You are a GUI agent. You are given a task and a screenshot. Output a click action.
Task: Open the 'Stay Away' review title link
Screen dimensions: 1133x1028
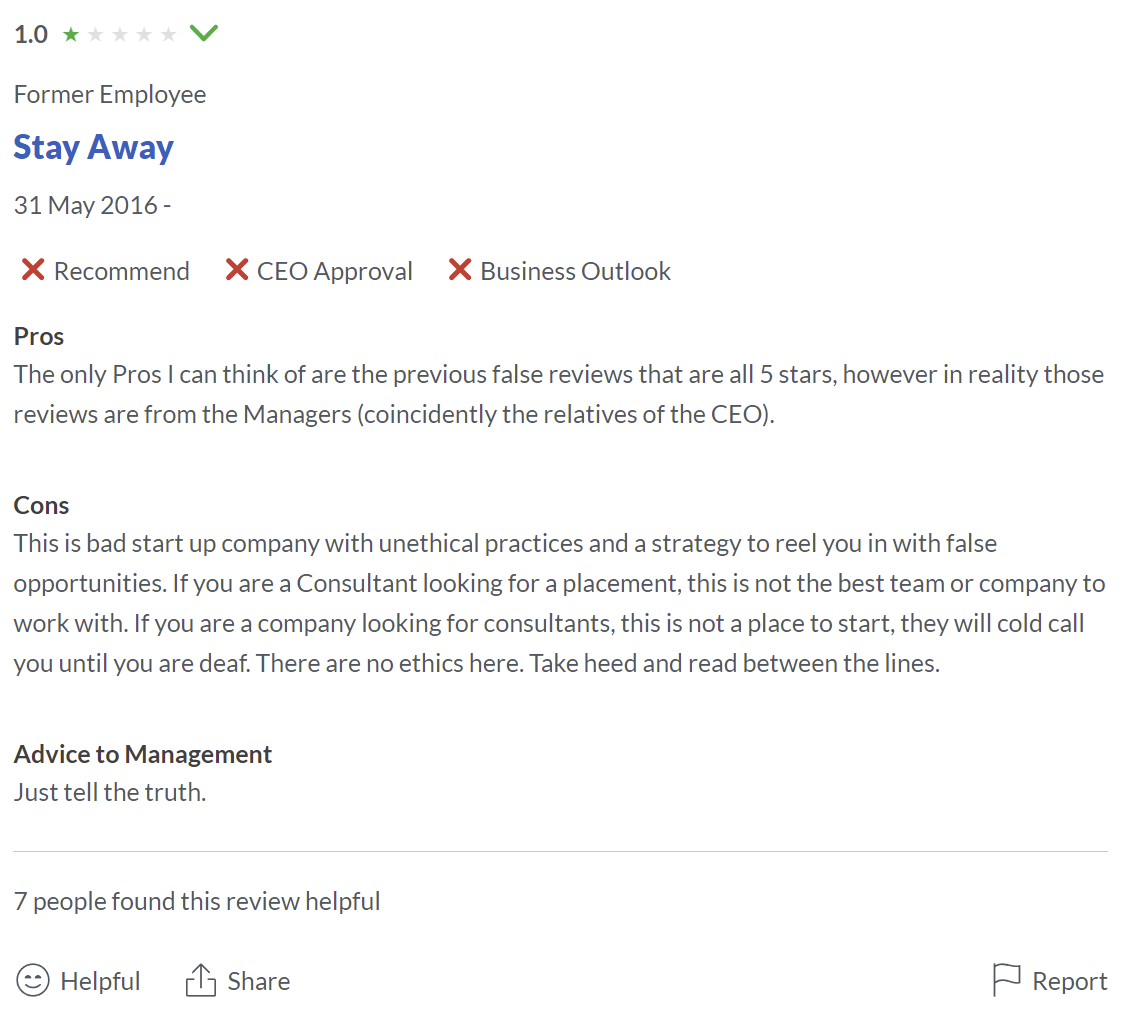point(94,147)
